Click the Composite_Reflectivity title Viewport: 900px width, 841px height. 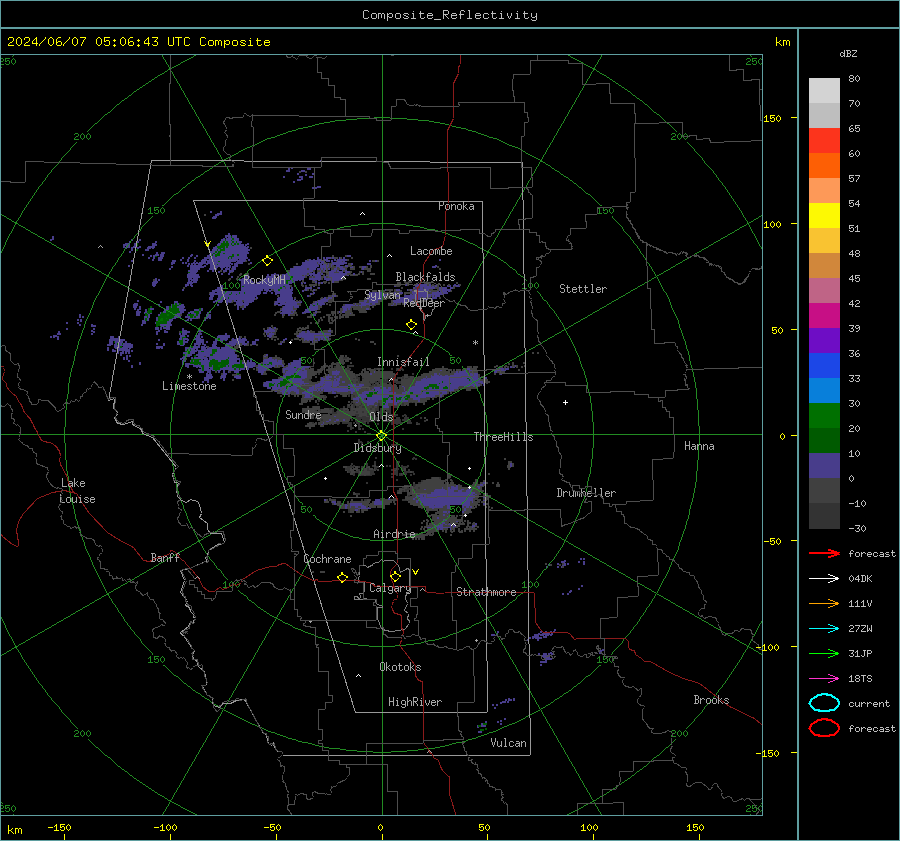coord(450,15)
